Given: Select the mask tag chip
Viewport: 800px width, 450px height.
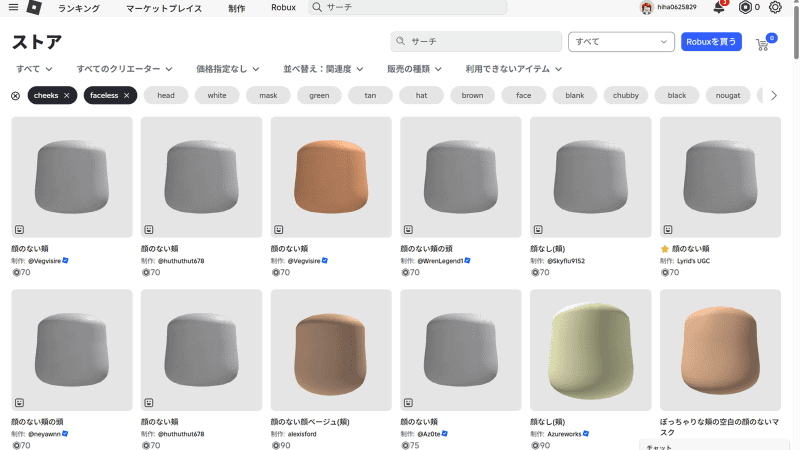Looking at the screenshot, I should tap(268, 95).
